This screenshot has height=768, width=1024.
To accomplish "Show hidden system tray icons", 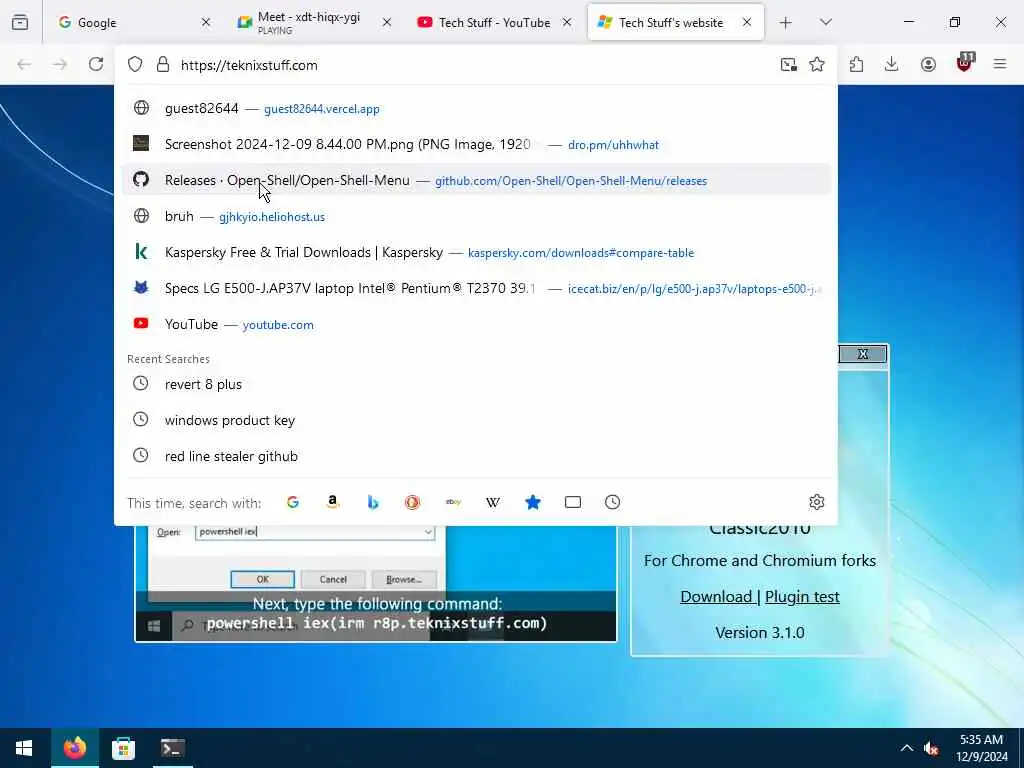I will point(906,748).
